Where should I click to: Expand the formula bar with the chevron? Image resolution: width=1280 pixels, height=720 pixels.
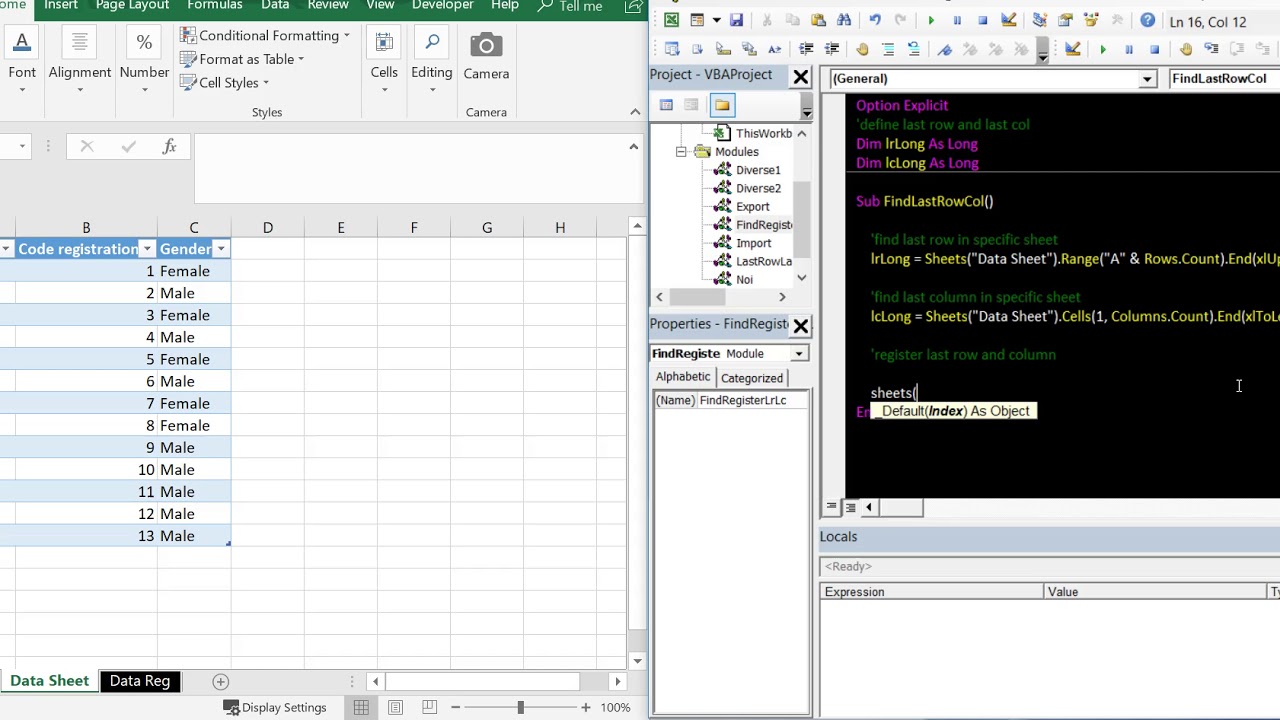point(633,147)
